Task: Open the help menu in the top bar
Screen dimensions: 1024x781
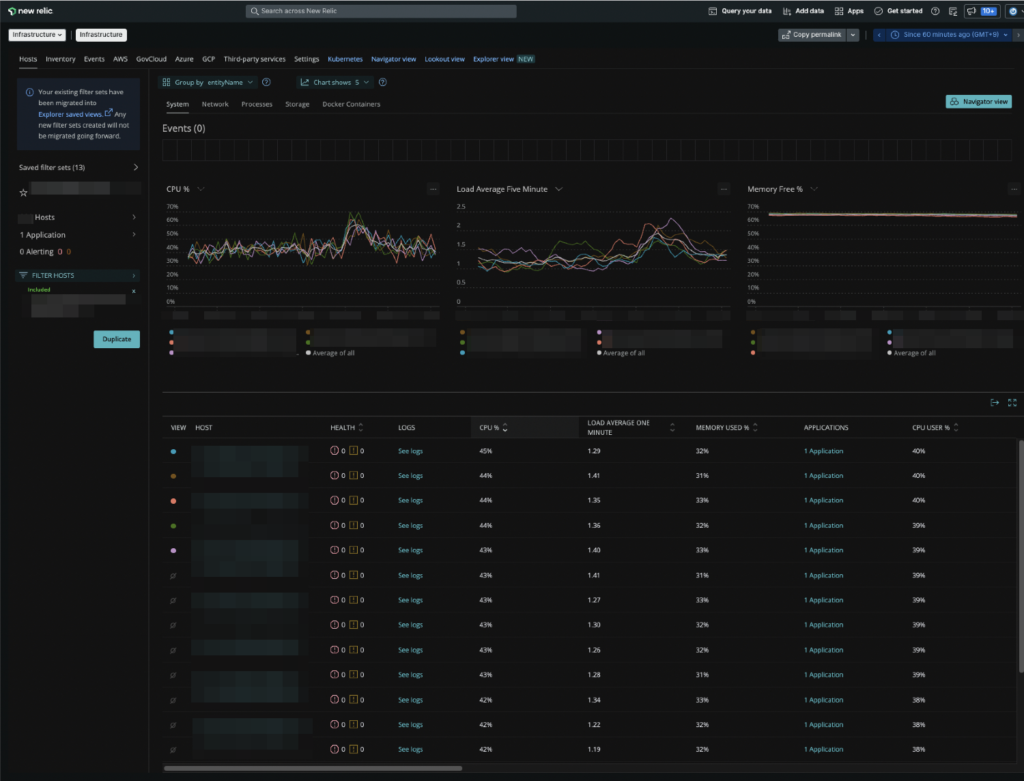Action: click(935, 11)
